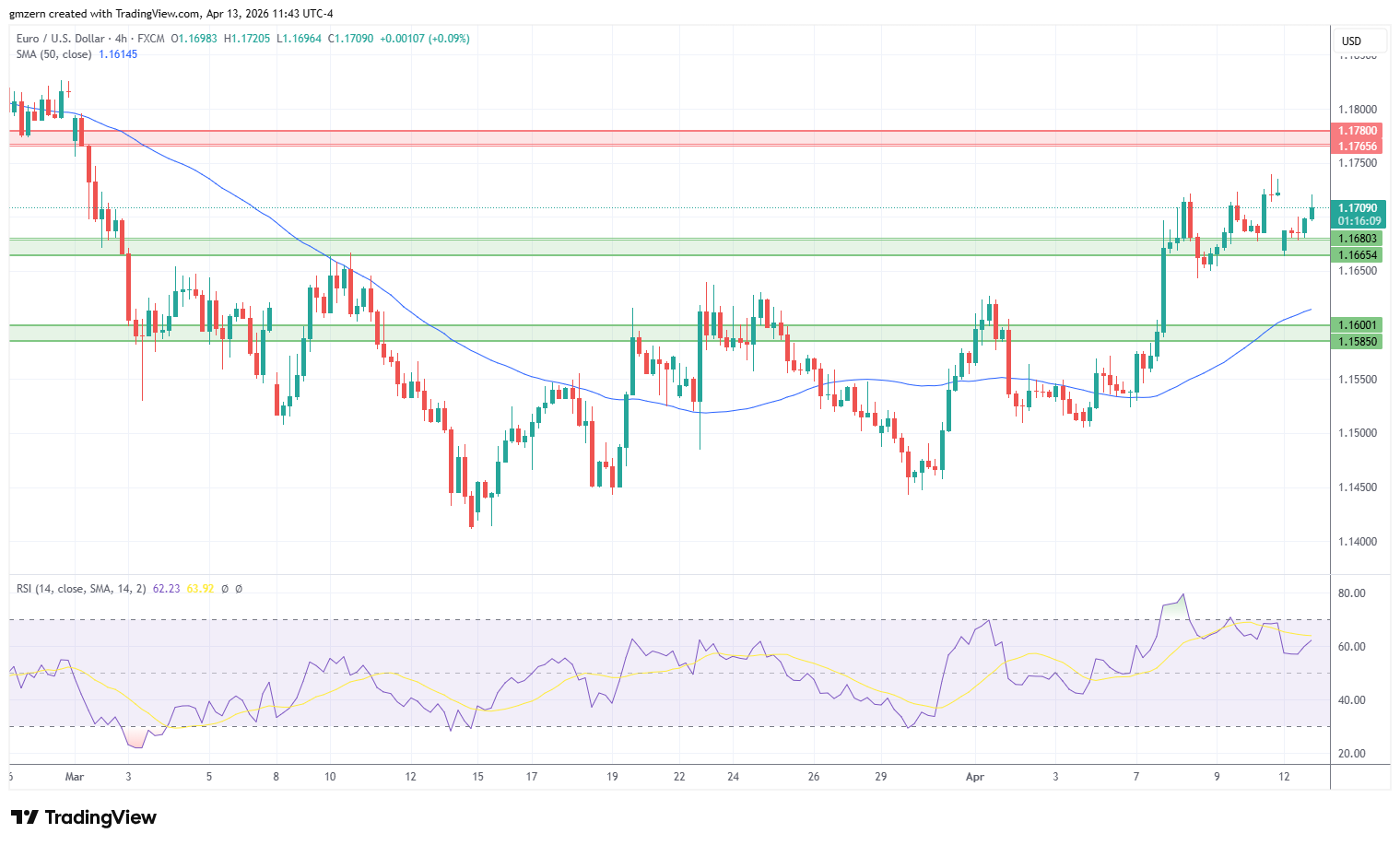Viewport: 1400px width, 845px height.
Task: Click the RSI (14, close, SMA, 14, 2) label
Action: point(81,589)
